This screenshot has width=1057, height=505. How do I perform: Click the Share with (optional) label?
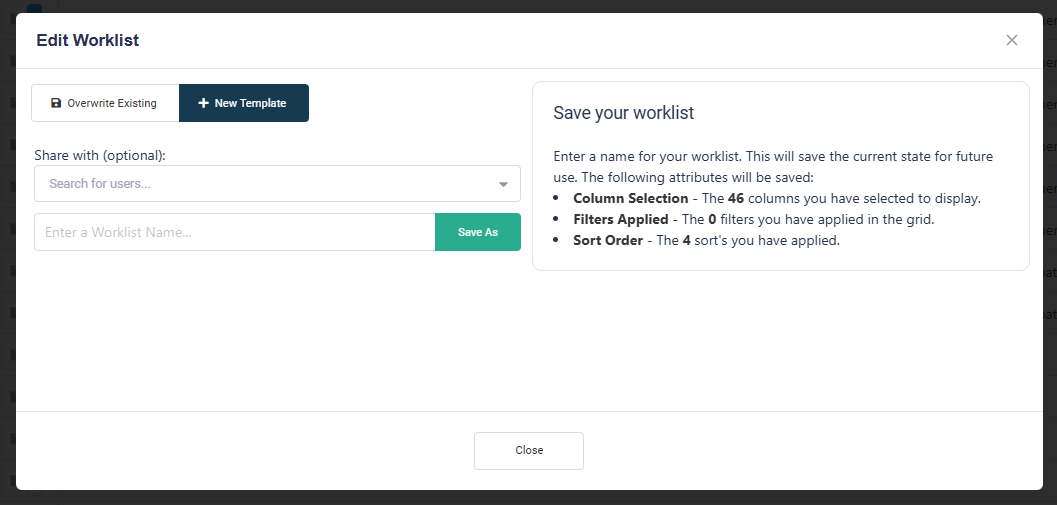point(100,155)
